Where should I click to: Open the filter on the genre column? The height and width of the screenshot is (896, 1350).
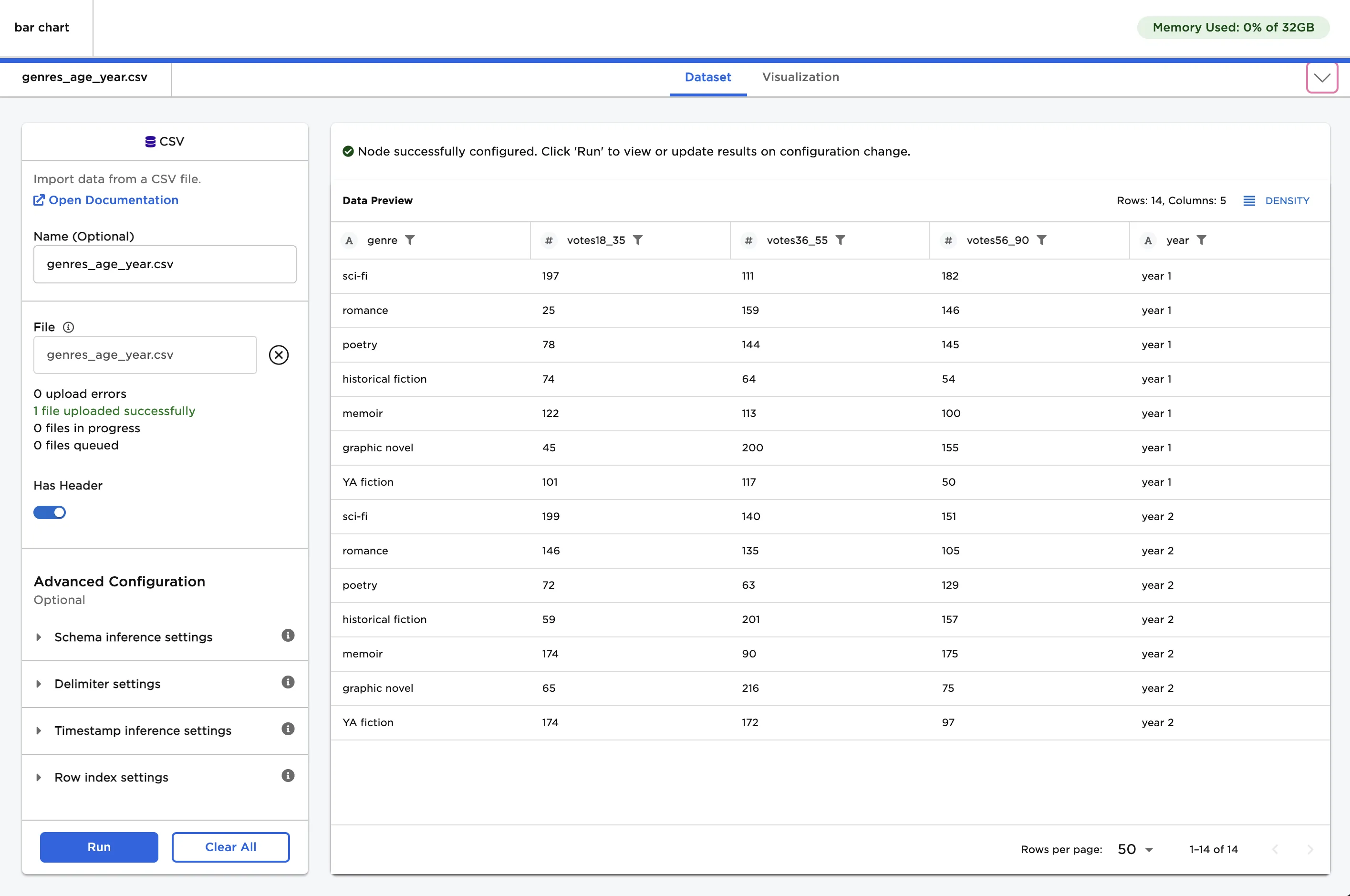[411, 240]
